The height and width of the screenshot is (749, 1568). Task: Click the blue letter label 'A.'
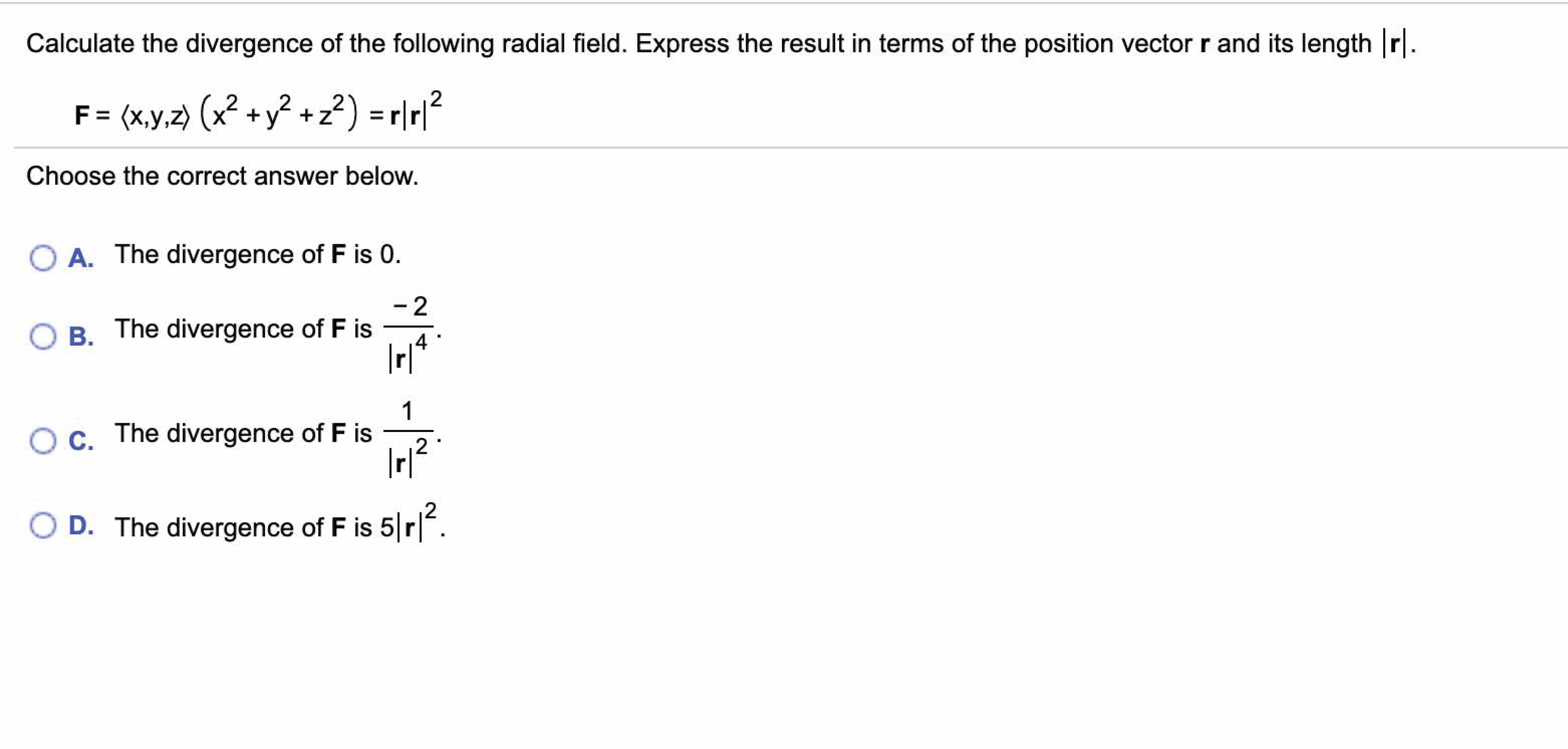click(x=81, y=258)
